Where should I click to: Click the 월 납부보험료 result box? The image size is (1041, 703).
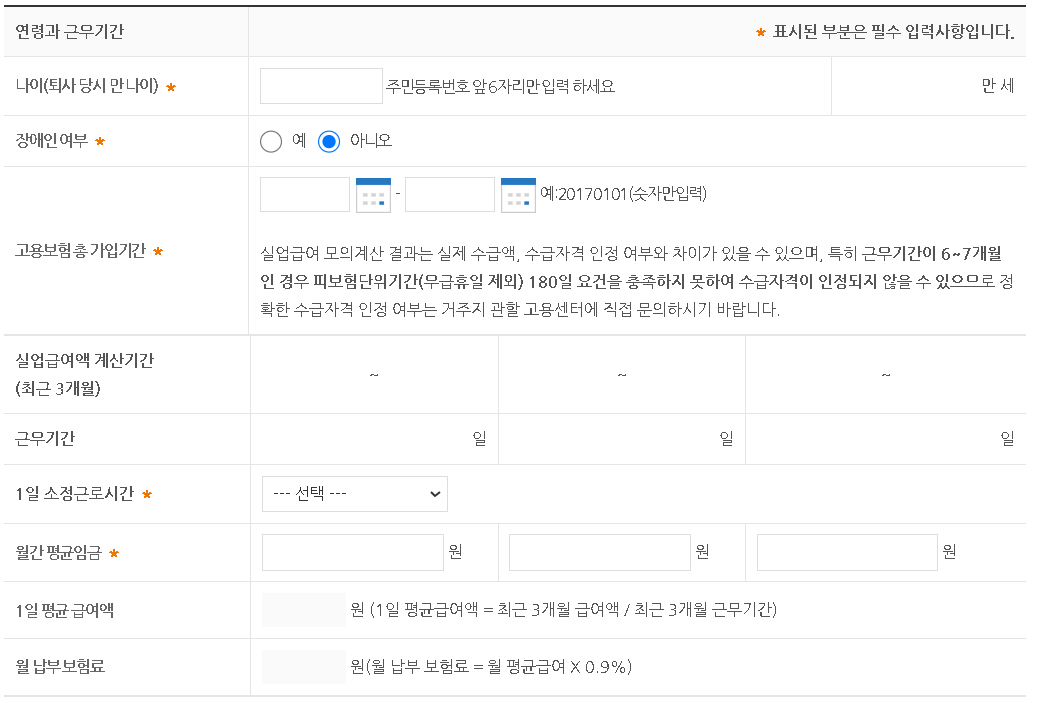(x=304, y=665)
